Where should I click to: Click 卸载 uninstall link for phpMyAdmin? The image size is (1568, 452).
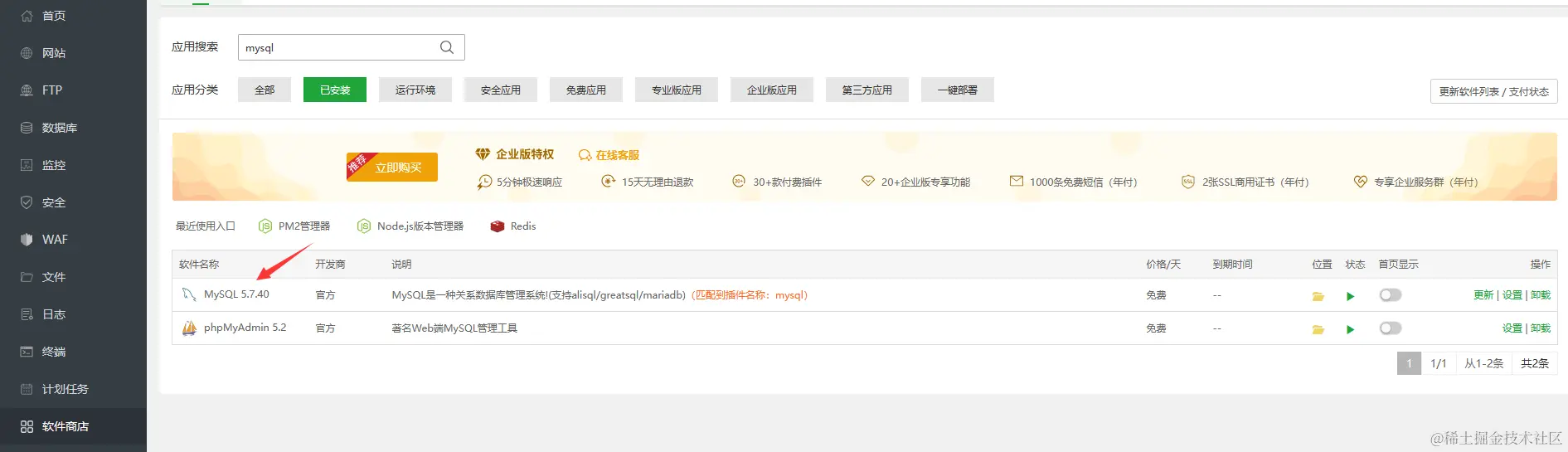pos(1541,328)
